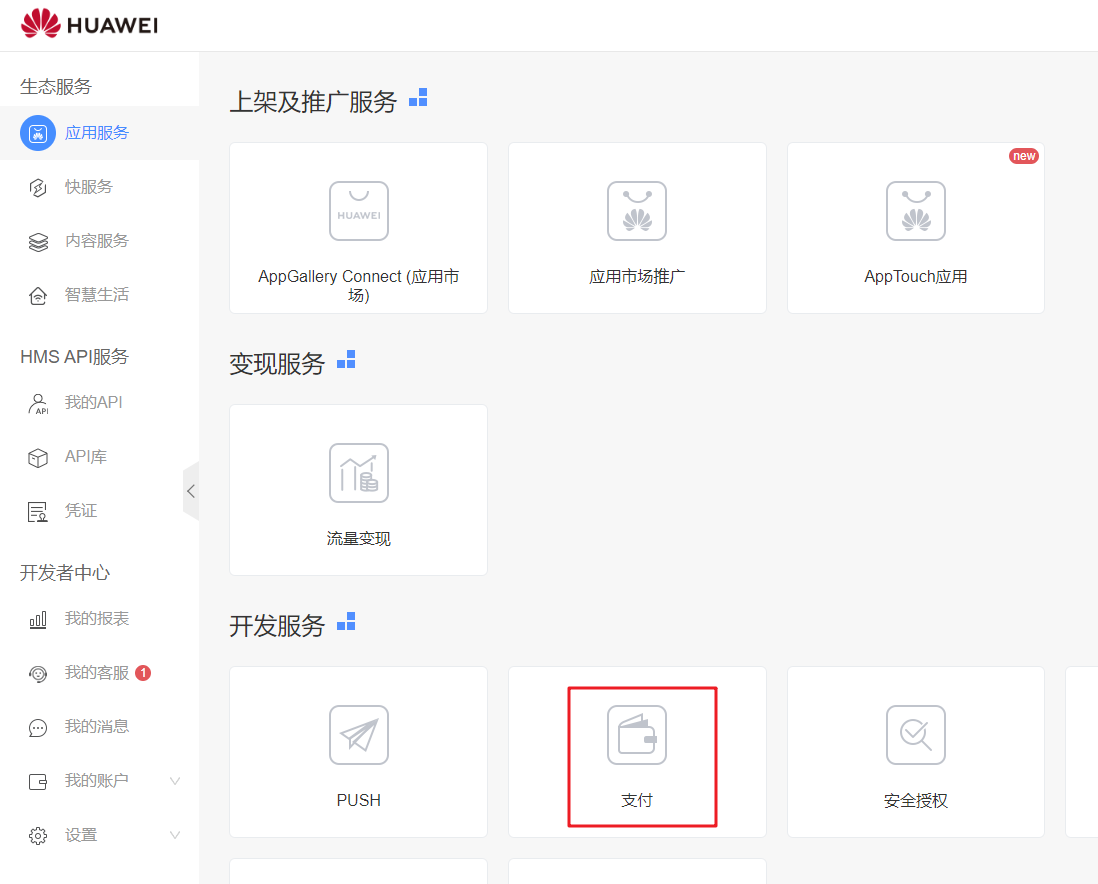Open 我的API menu entry

click(93, 403)
